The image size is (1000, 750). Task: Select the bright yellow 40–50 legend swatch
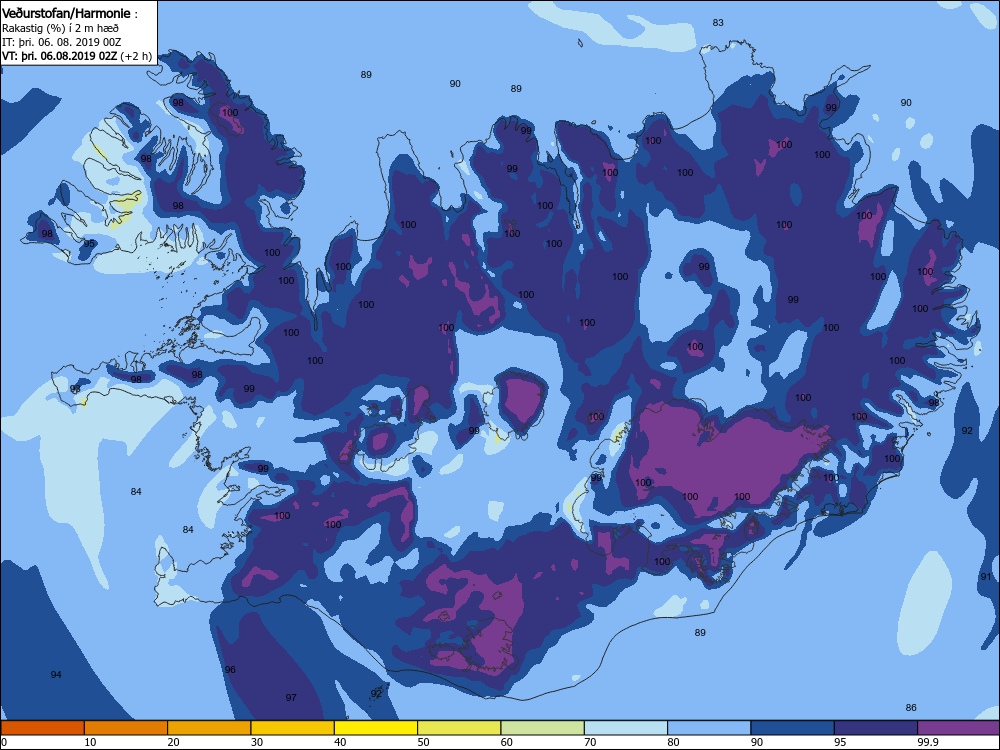376,728
